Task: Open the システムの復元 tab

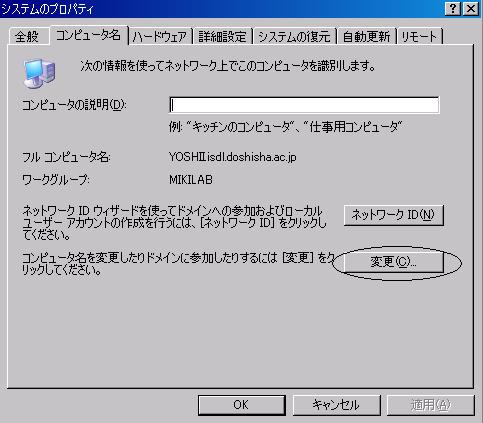Action: pyautogui.click(x=294, y=36)
